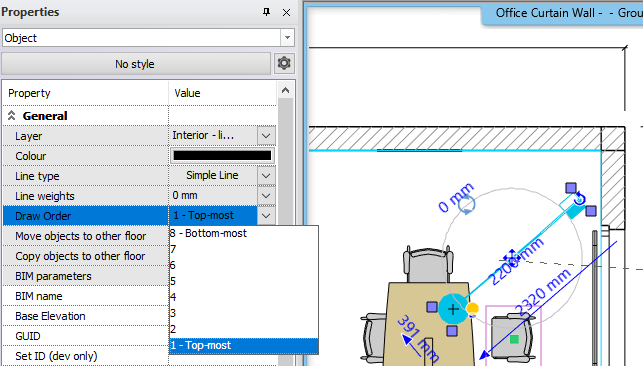This screenshot has width=643, height=366.
Task: Click the properties scrollbar up arrow
Action: [285, 91]
